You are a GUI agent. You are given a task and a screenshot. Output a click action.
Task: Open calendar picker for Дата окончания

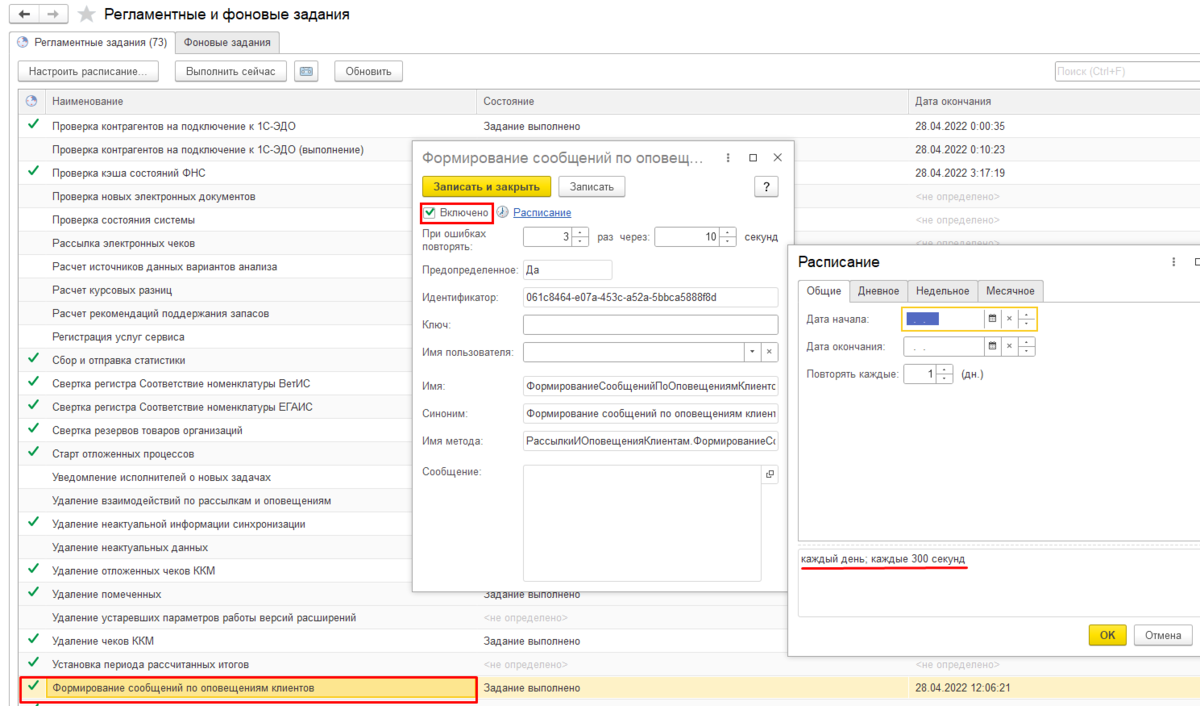992,346
